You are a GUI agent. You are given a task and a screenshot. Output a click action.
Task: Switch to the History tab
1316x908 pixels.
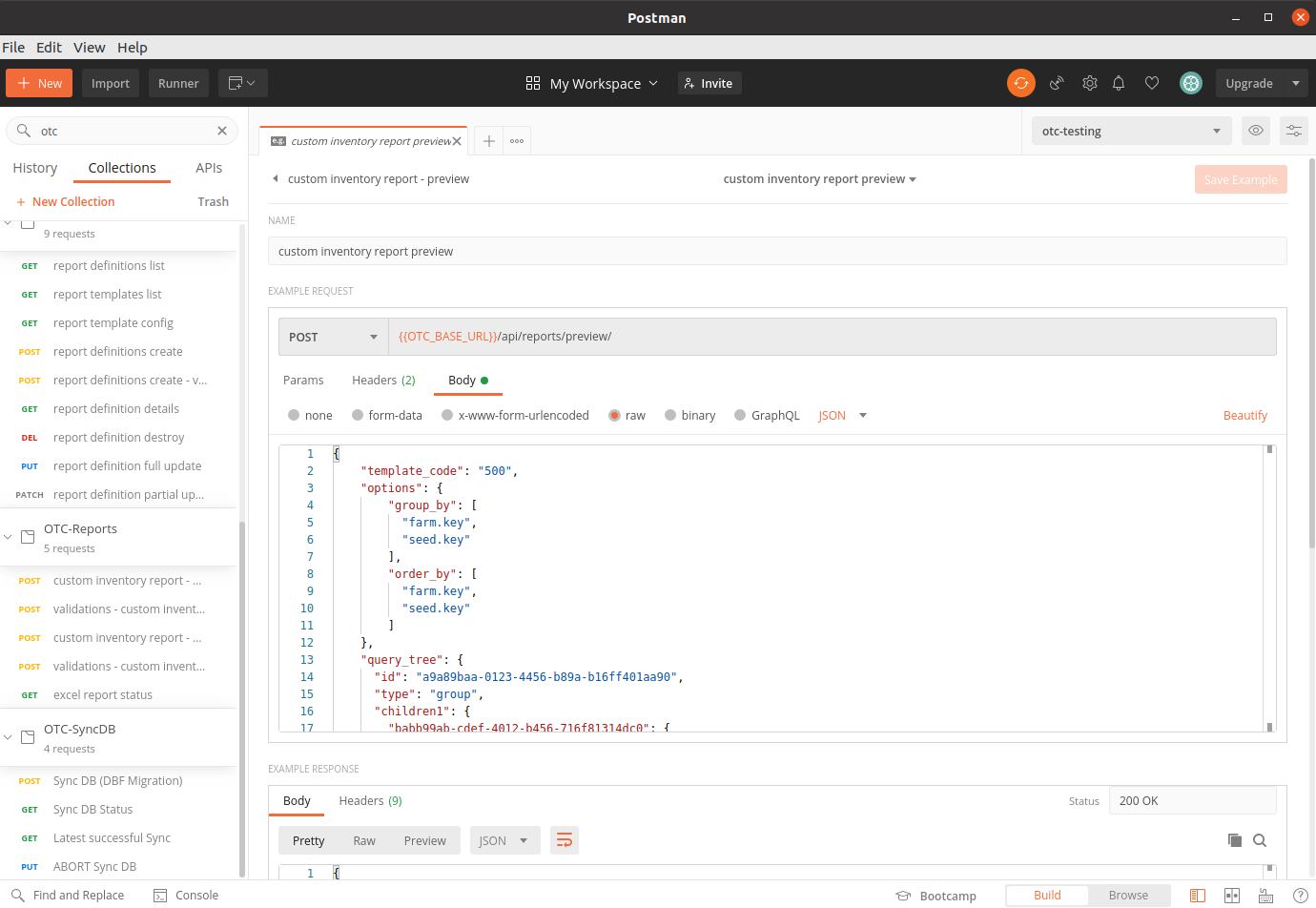click(x=35, y=168)
